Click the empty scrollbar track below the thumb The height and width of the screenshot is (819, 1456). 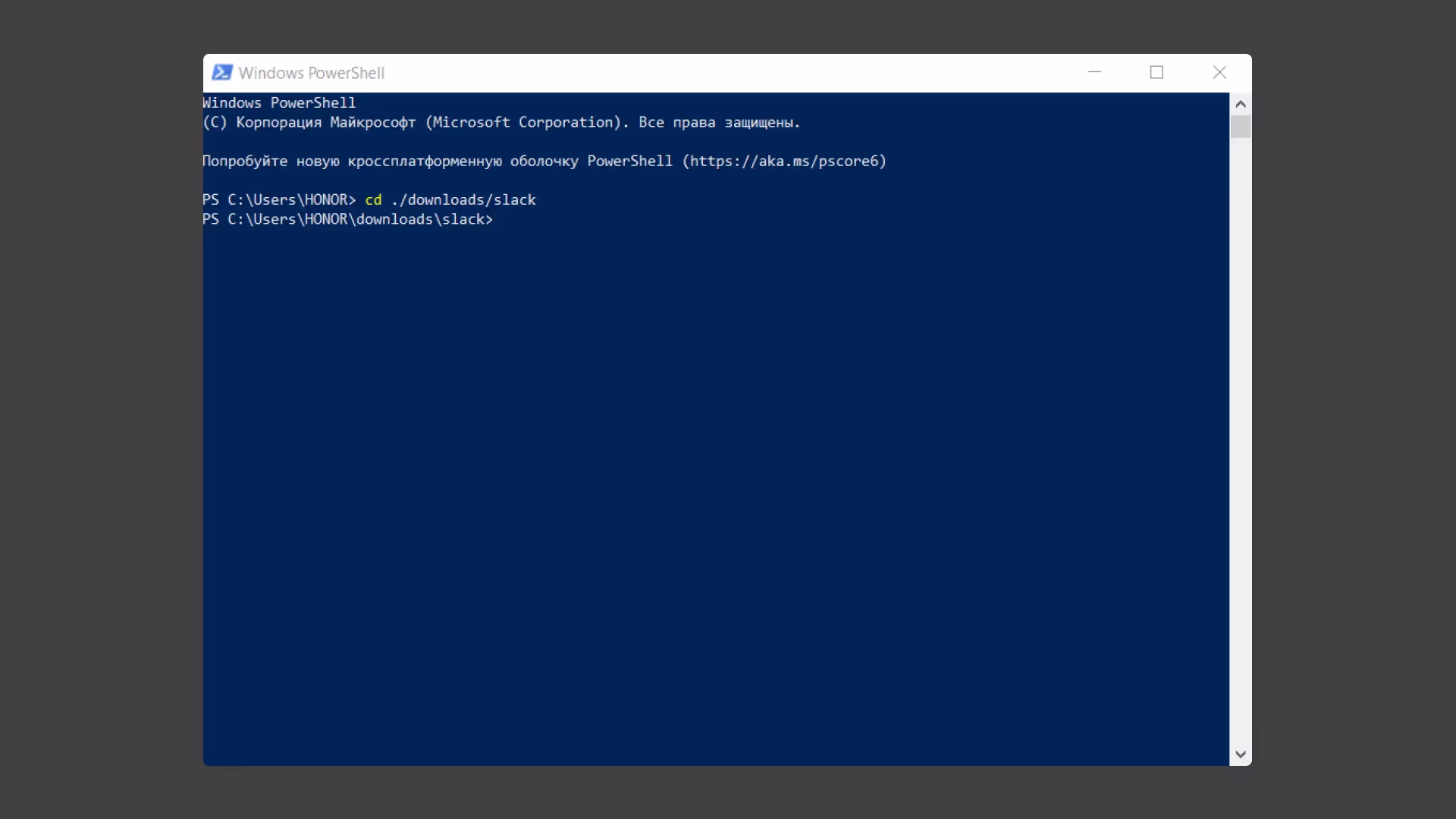(x=1241, y=440)
